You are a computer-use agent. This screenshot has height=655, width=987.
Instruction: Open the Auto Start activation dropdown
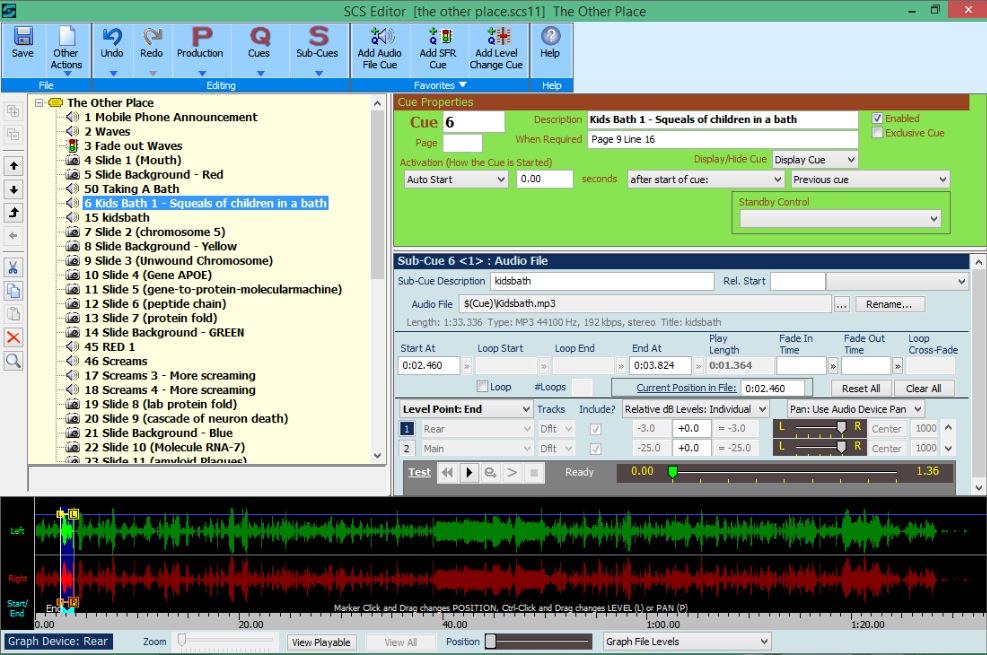[x=456, y=180]
